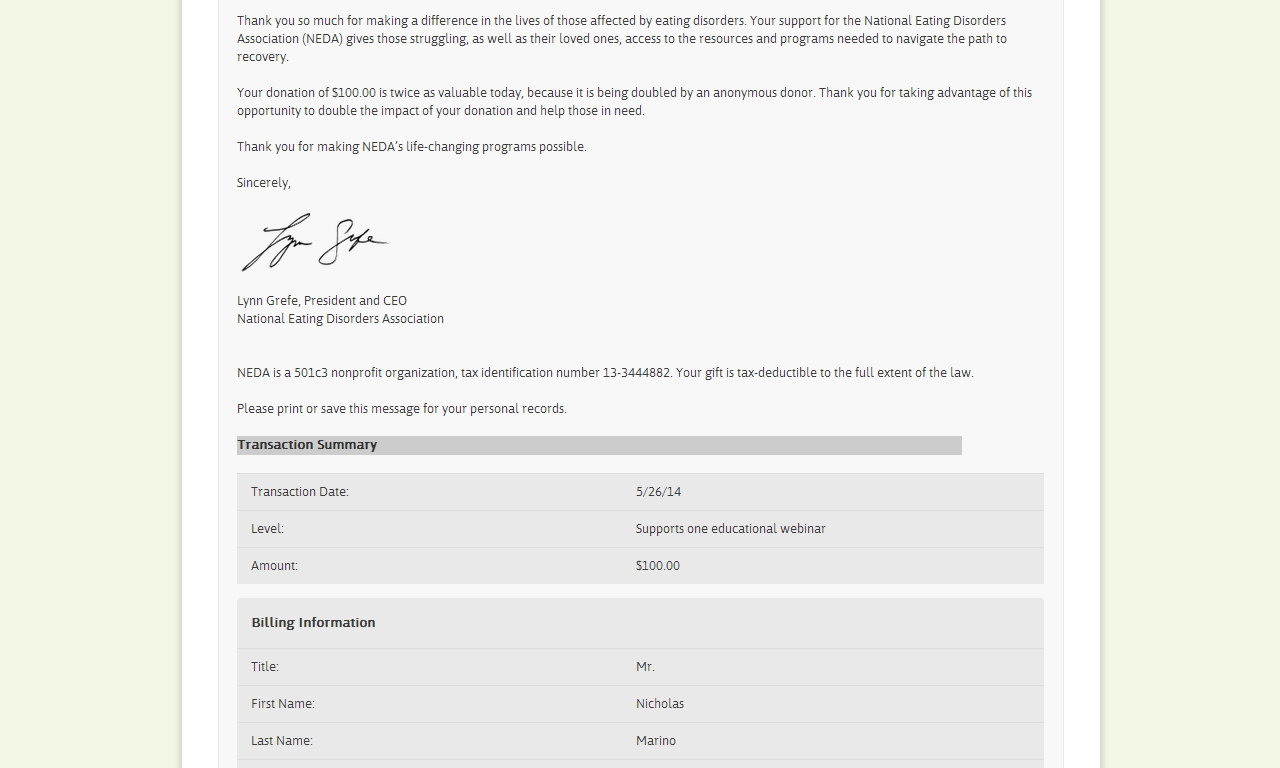Screen dimensions: 1280x768
Task: Select the Marino last name value
Action: coord(656,741)
